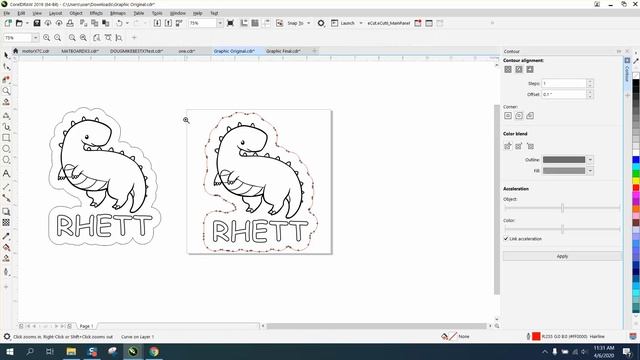This screenshot has height=360, width=640.
Task: Select the mitered corner option
Action: 508,116
